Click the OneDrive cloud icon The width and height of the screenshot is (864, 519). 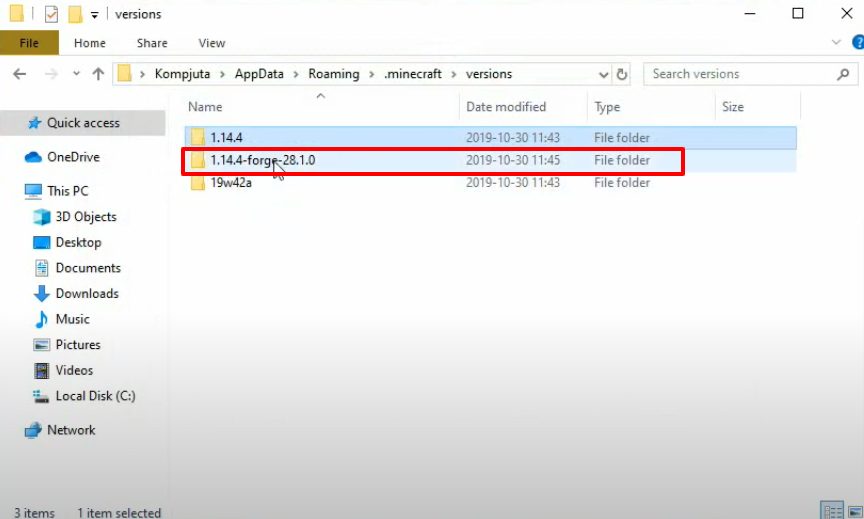click(33, 157)
